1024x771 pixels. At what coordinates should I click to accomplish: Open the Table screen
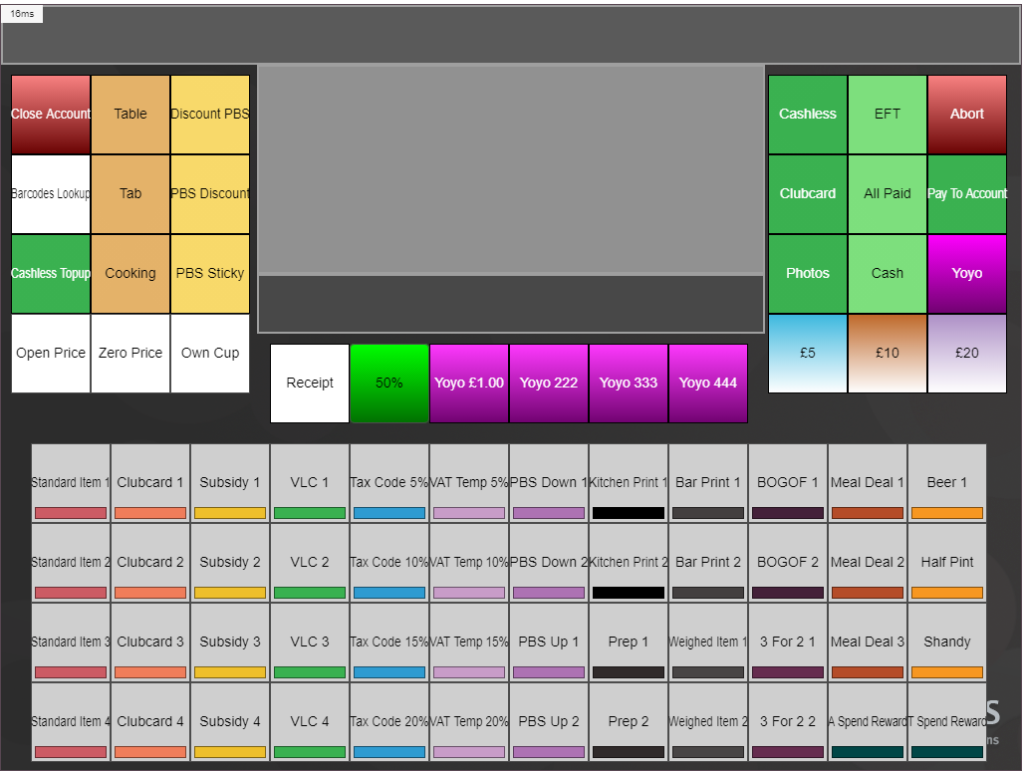[x=130, y=113]
